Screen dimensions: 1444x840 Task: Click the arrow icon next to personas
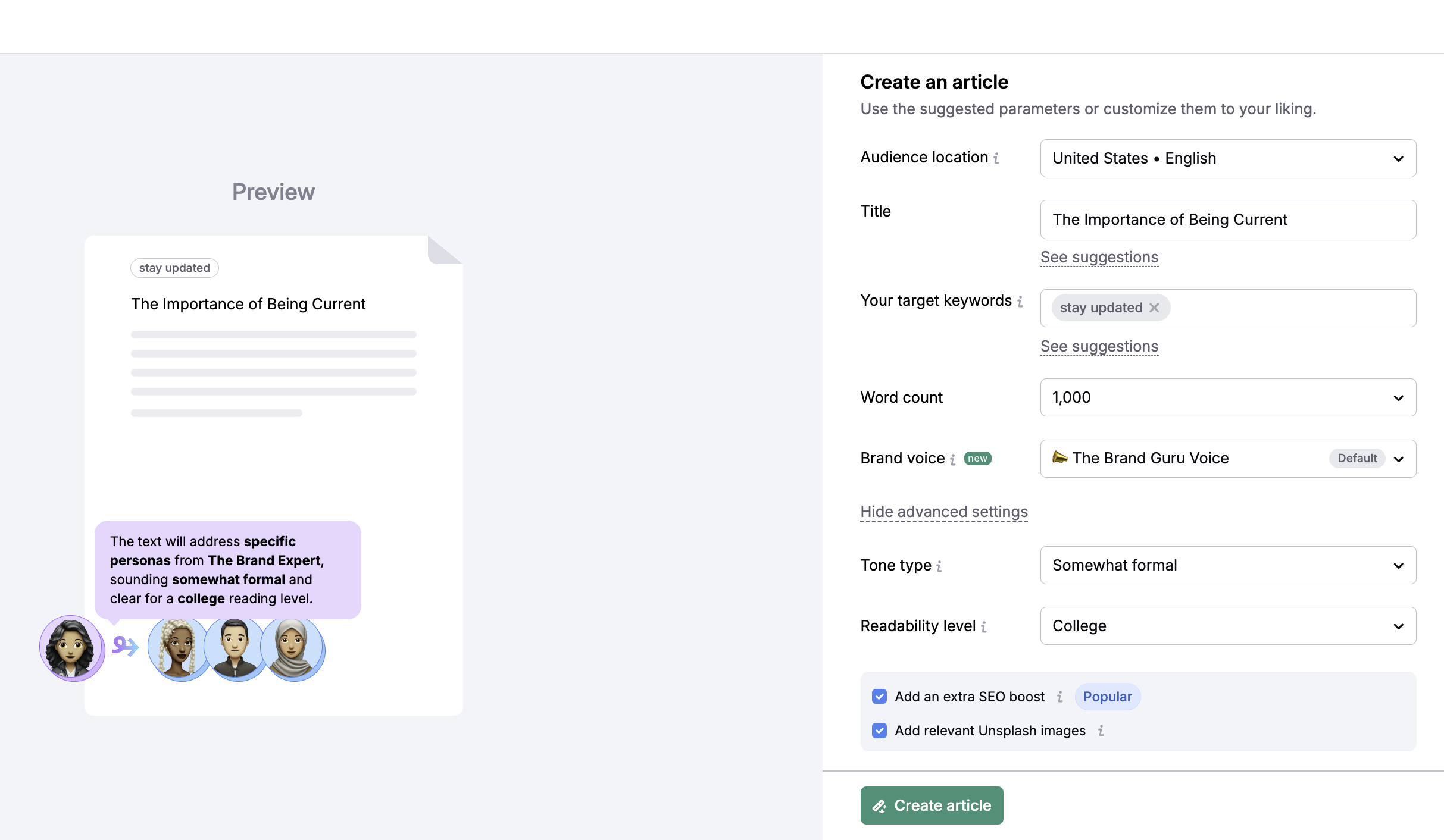(125, 646)
